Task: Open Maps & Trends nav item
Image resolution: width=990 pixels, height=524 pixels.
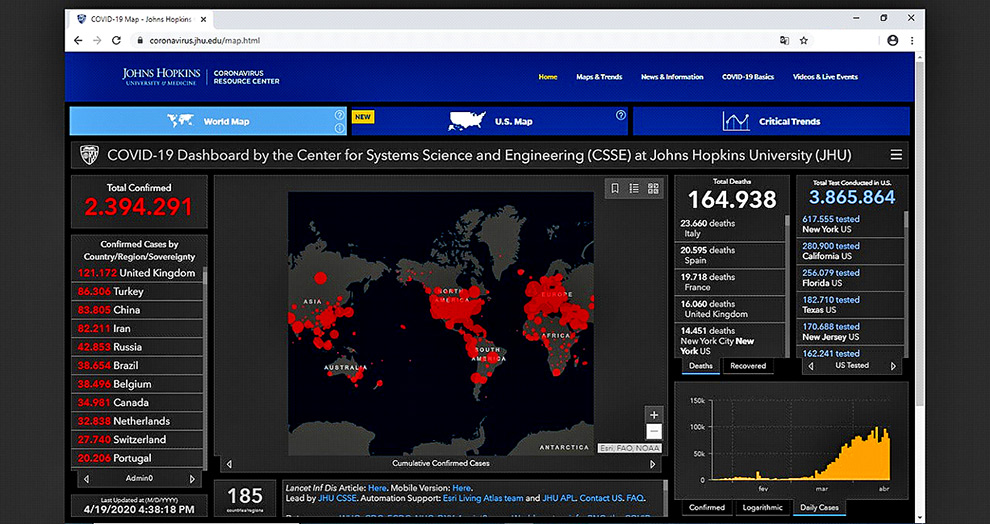Action: tap(599, 77)
